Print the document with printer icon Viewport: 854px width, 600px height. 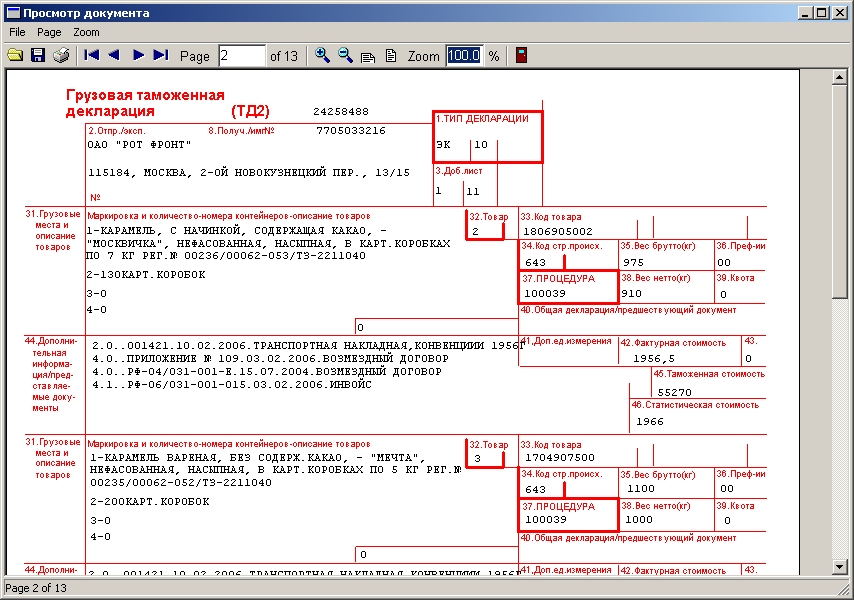[x=61, y=56]
